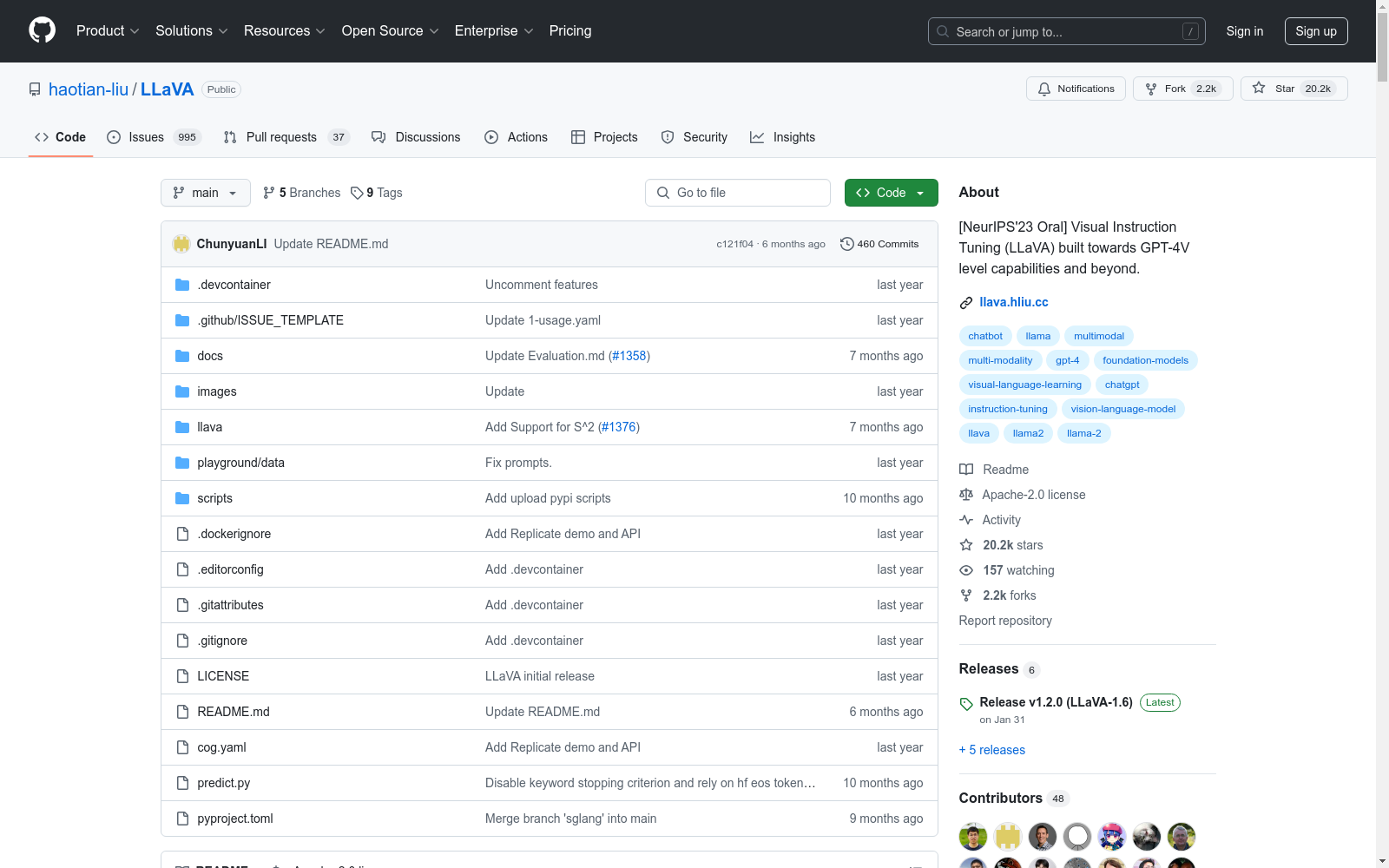Screen dimensions: 1389x868
Task: Click the docs folder icon
Action: tap(182, 356)
